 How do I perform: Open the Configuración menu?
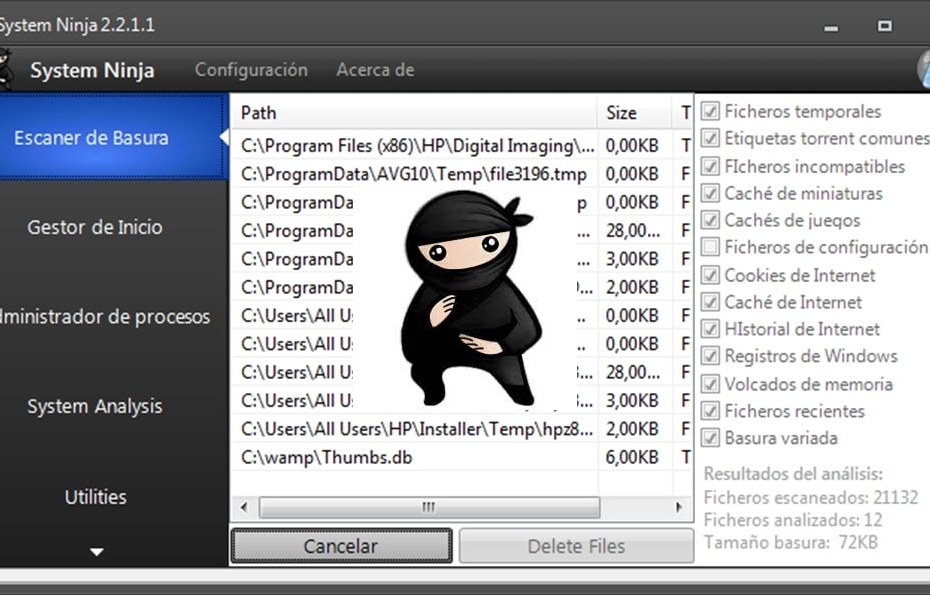pos(251,69)
